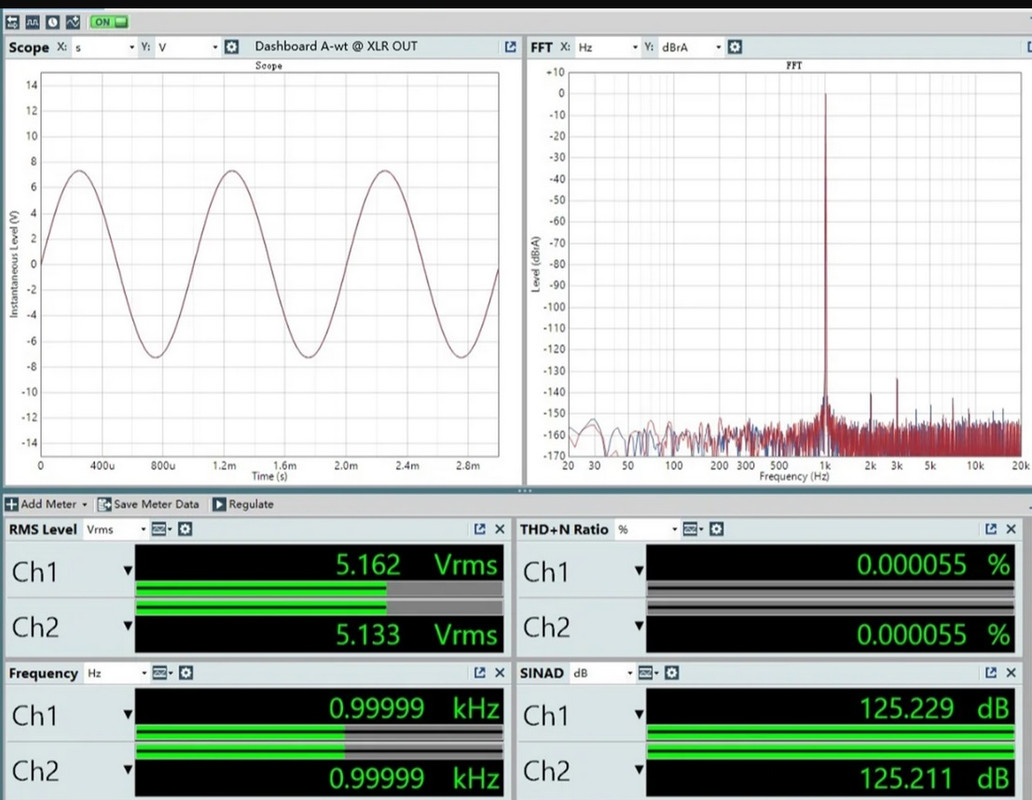This screenshot has height=800, width=1032.
Task: Open the signal path setup arrows icon
Action: 12,22
